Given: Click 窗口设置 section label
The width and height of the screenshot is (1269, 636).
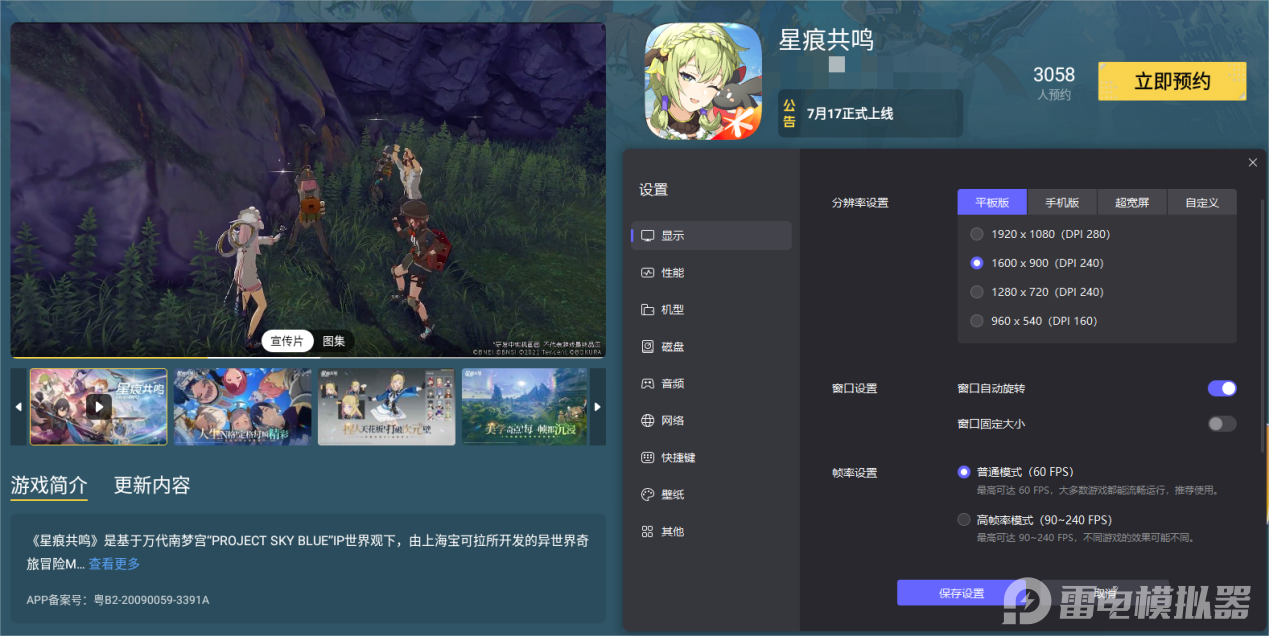Looking at the screenshot, I should click(x=854, y=388).
